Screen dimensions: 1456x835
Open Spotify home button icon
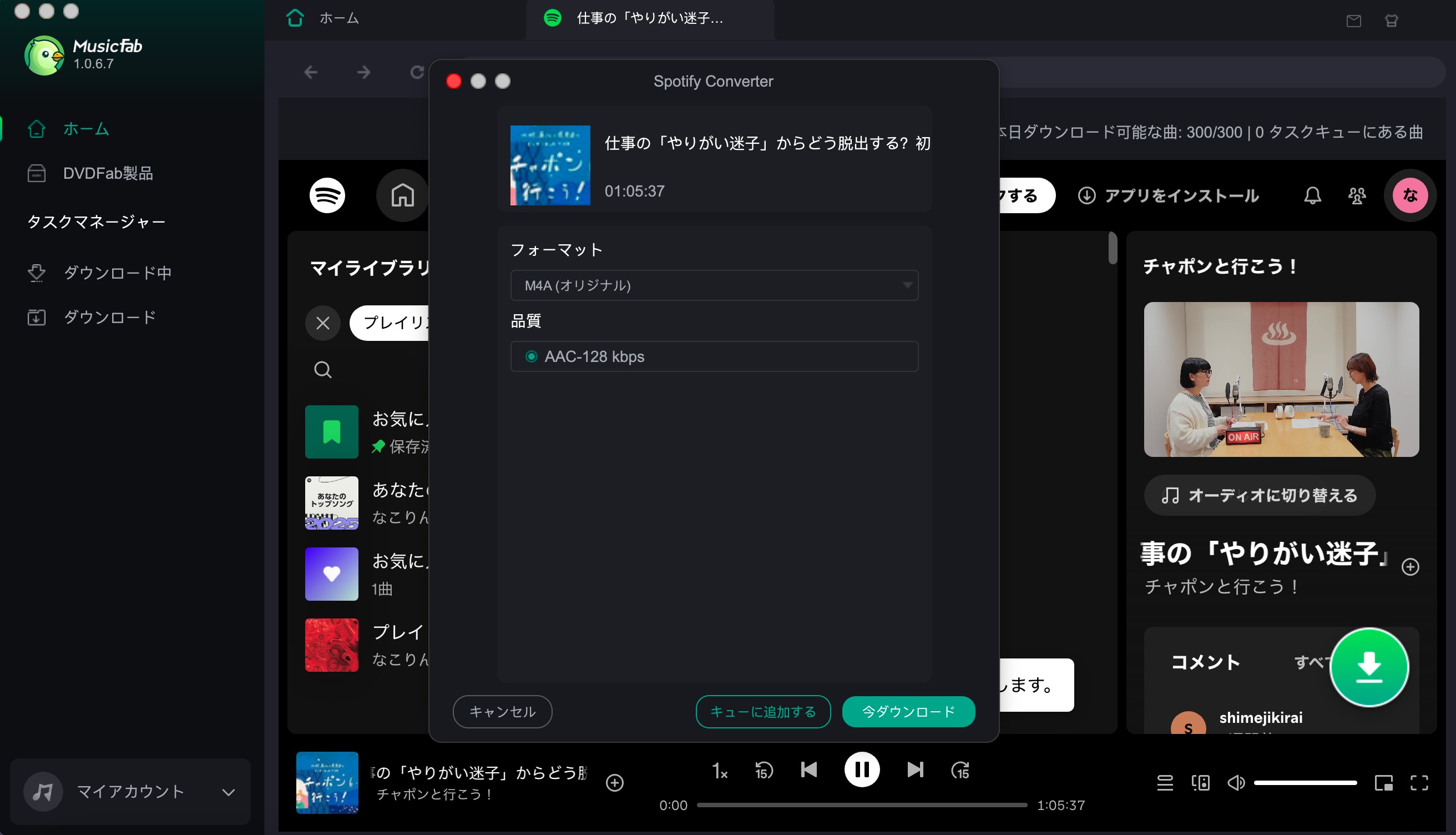coord(402,195)
